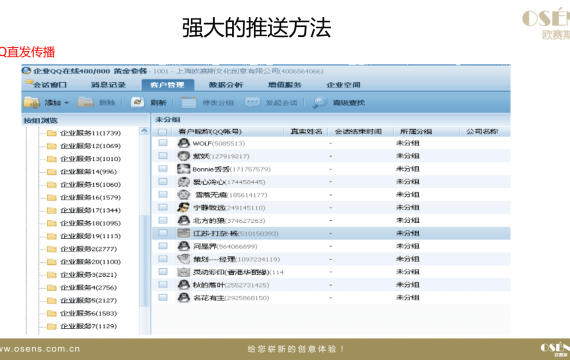The image size is (570, 360).
Task: Click the avatar beside account 174458445
Action: [x=184, y=181]
